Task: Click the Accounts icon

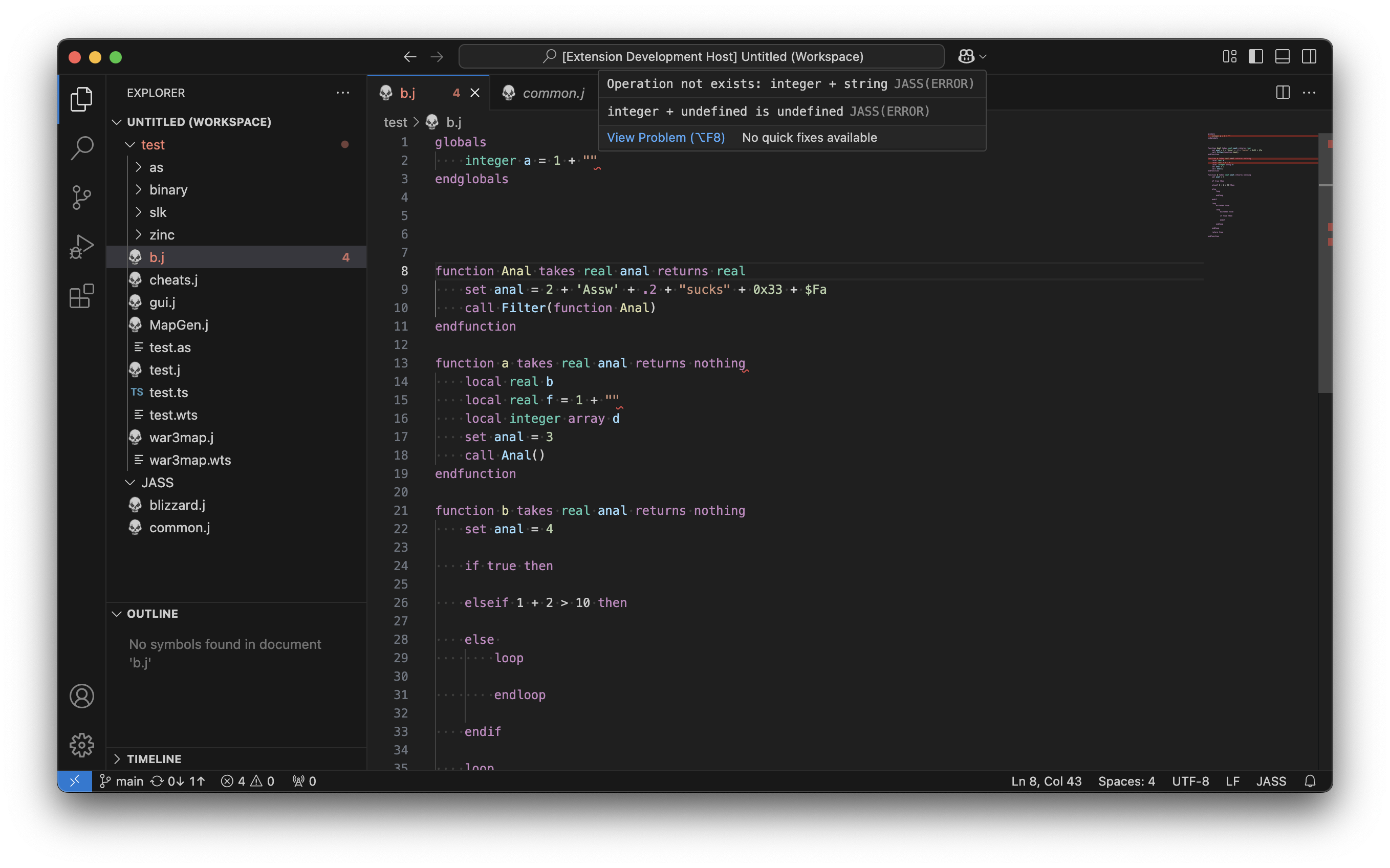Action: pos(81,696)
